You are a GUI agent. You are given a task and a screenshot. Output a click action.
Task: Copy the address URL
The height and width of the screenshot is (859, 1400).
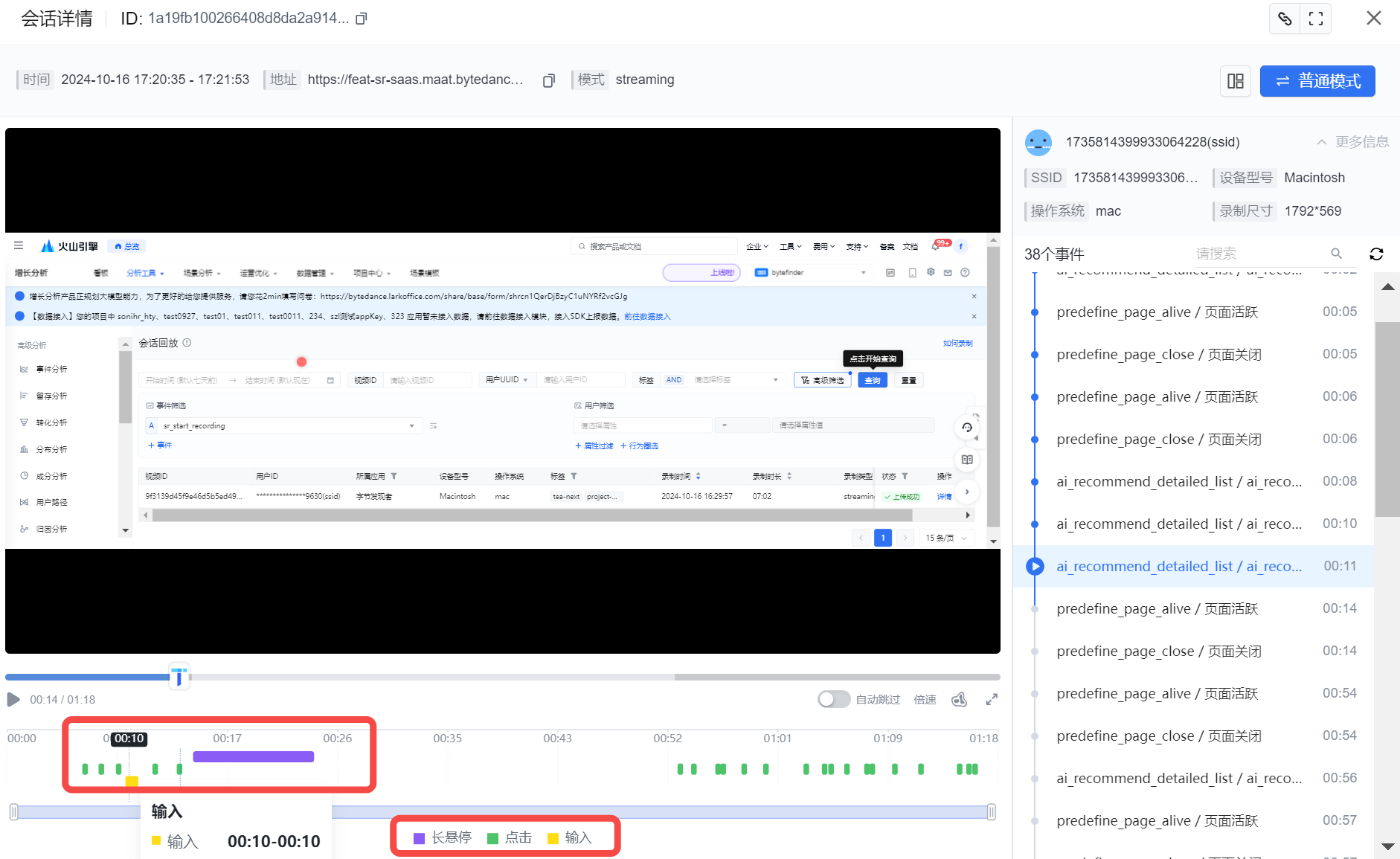(549, 80)
